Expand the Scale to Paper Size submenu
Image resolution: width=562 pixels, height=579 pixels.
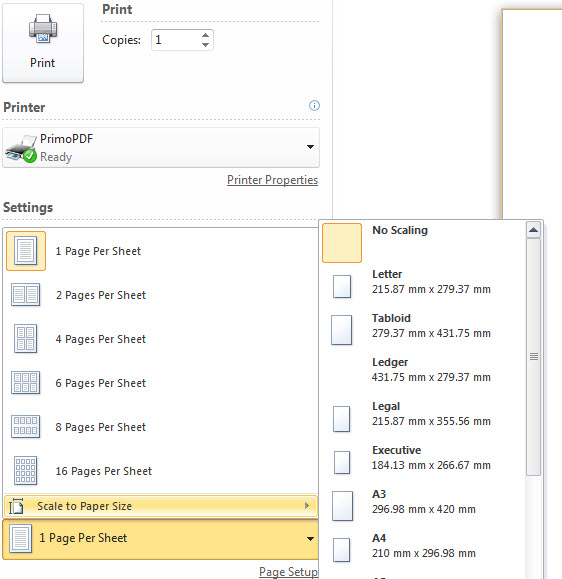tap(161, 506)
